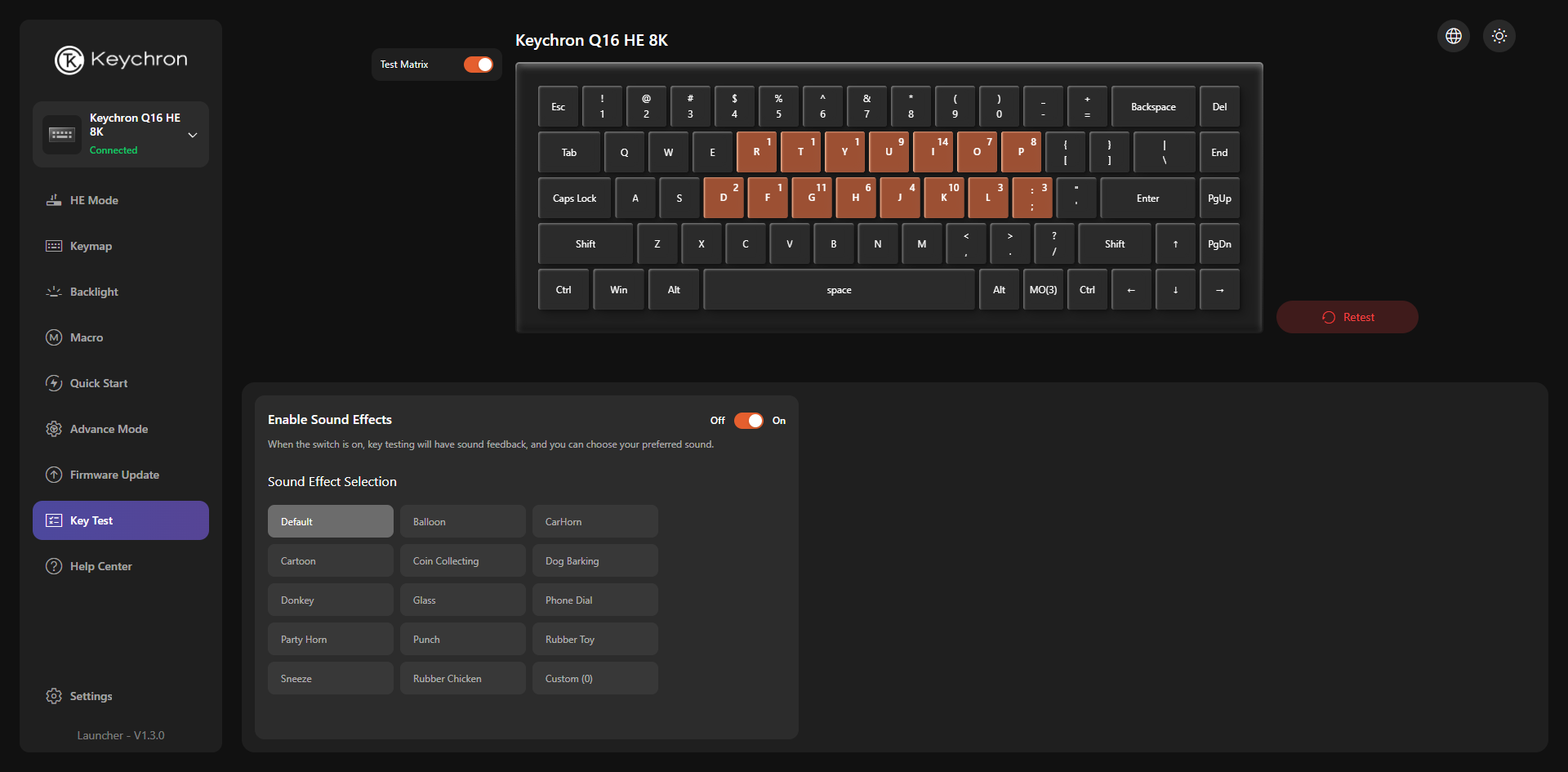Open the Help Center
Image resolution: width=1568 pixels, height=772 pixels.
[x=100, y=566]
